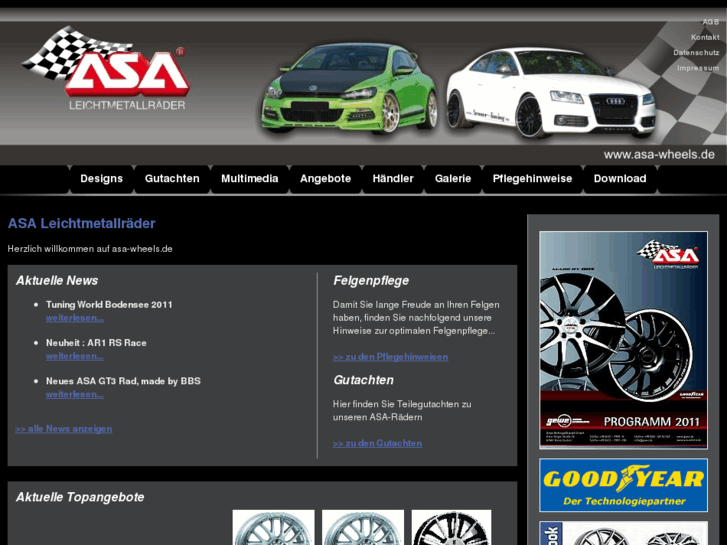This screenshot has width=727, height=545.
Task: Click weiterlesen under Neuheit AR1 RS Race
Action: pyautogui.click(x=75, y=356)
